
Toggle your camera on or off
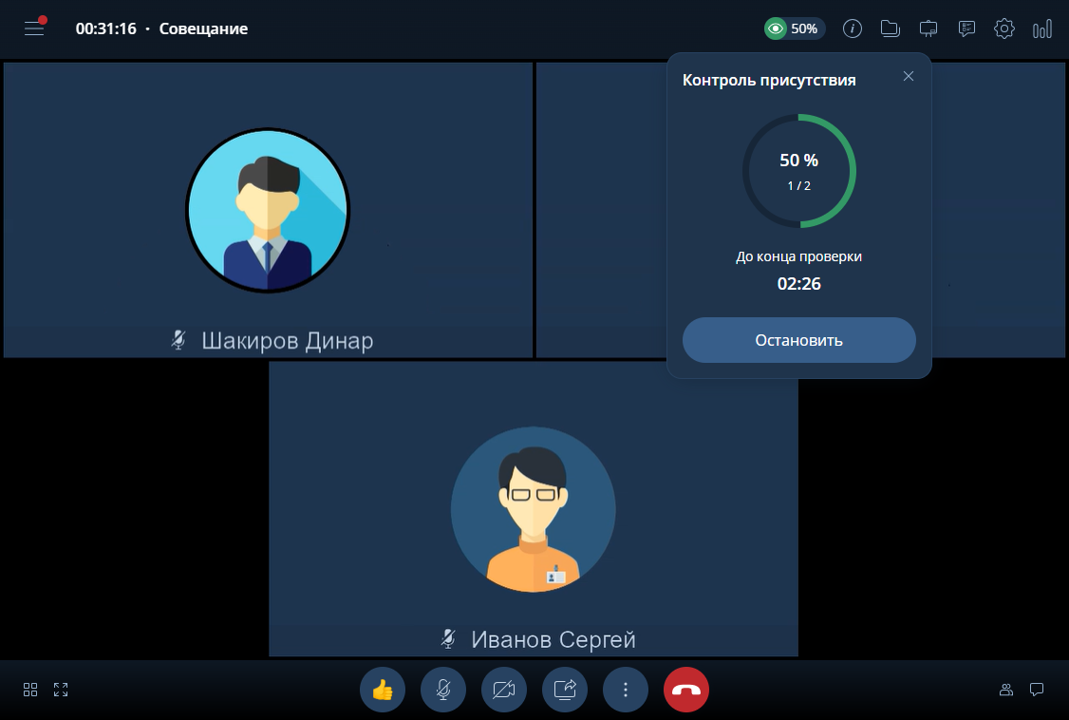[x=504, y=690]
